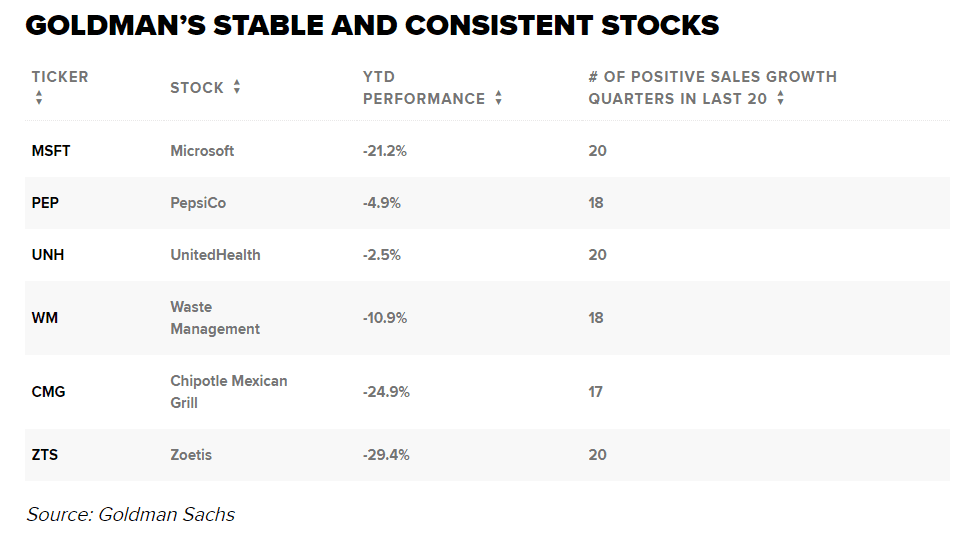Click the positive sales growth quarters header

[712, 87]
